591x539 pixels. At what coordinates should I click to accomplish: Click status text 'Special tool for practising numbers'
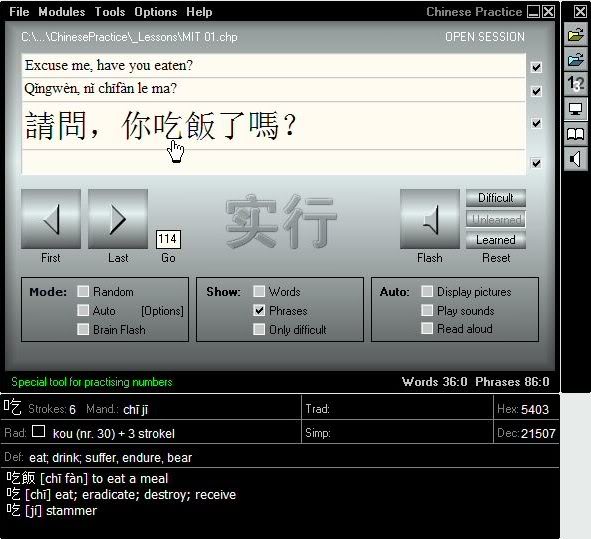[92, 382]
